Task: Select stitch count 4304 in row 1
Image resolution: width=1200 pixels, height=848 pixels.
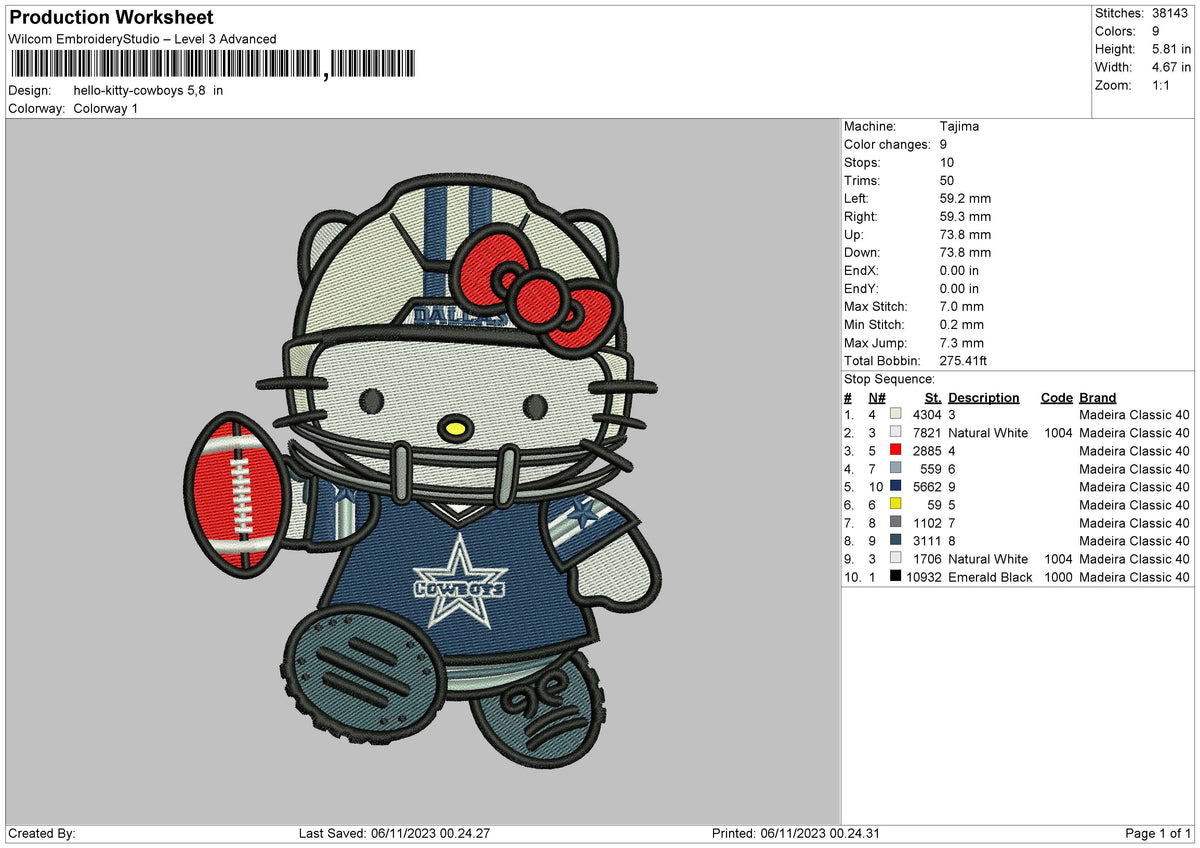Action: pos(927,415)
